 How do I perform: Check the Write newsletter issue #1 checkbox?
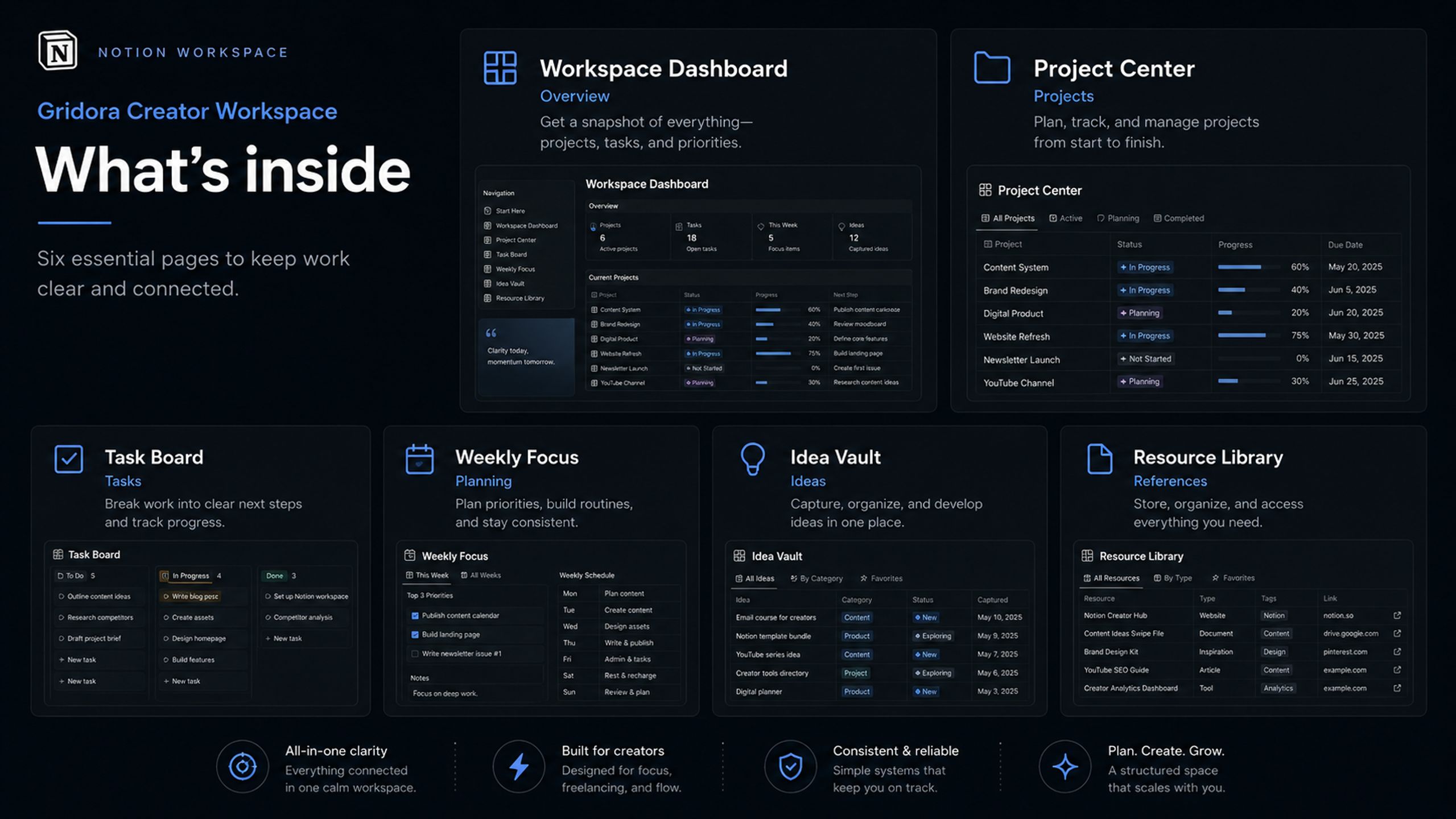[x=415, y=654]
